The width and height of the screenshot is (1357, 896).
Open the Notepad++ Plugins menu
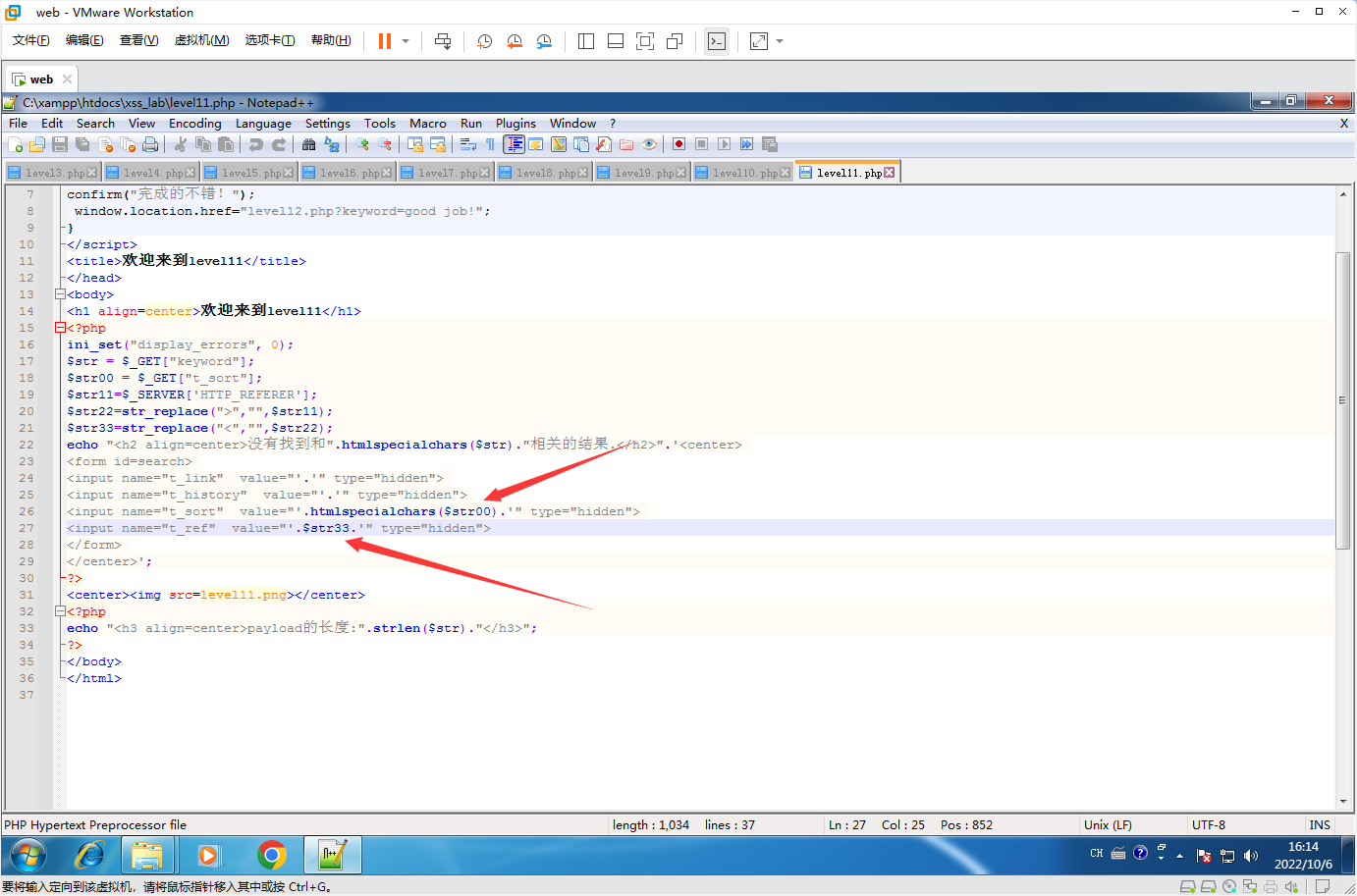516,124
